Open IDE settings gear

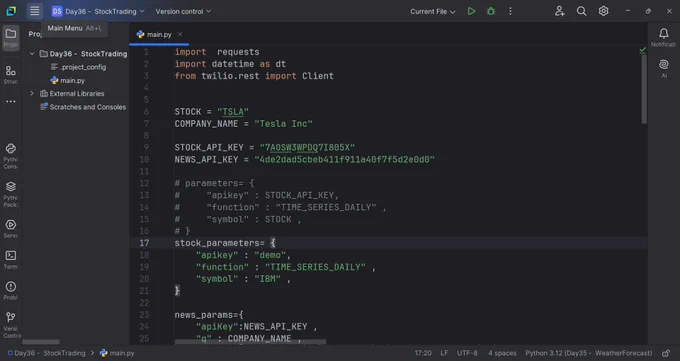pos(603,11)
